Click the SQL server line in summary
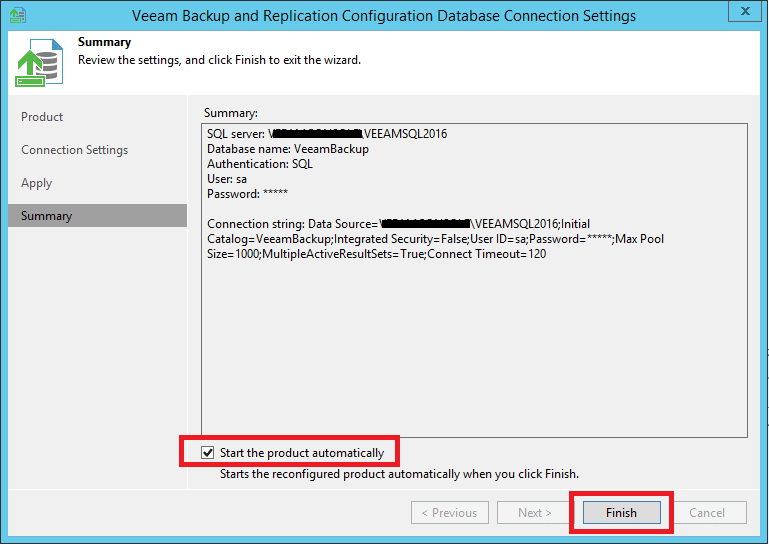This screenshot has height=544, width=769. pos(327,134)
